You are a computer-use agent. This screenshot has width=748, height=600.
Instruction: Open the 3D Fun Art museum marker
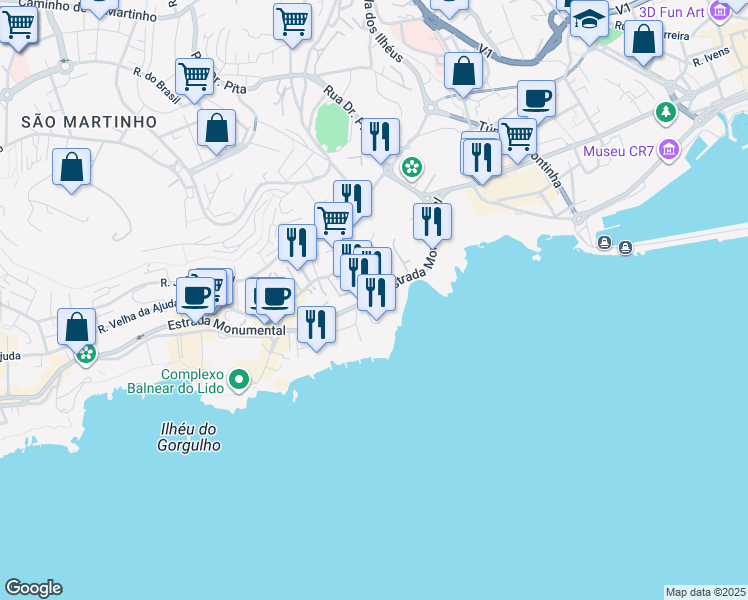coord(719,11)
